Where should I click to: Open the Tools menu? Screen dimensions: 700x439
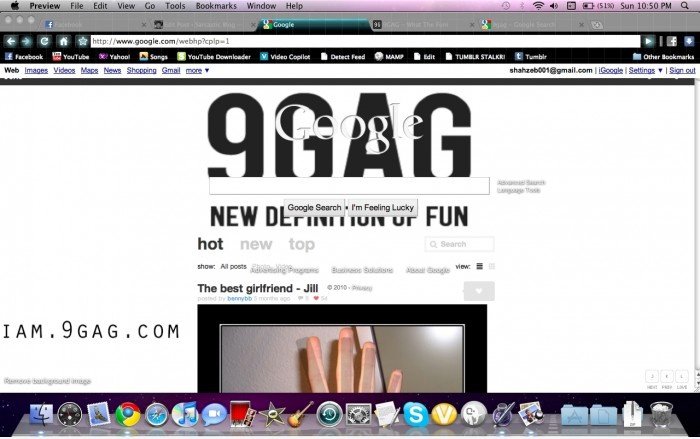coord(175,6)
